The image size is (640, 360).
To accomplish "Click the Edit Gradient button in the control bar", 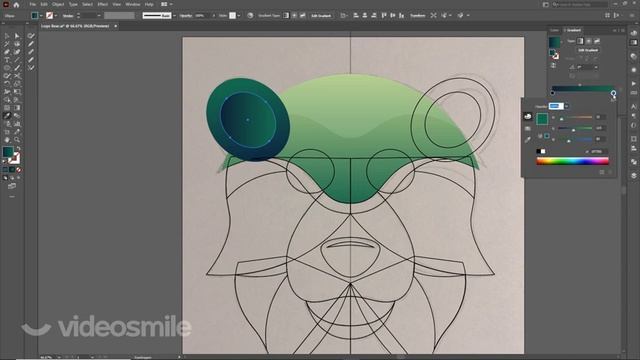I will [x=321, y=16].
